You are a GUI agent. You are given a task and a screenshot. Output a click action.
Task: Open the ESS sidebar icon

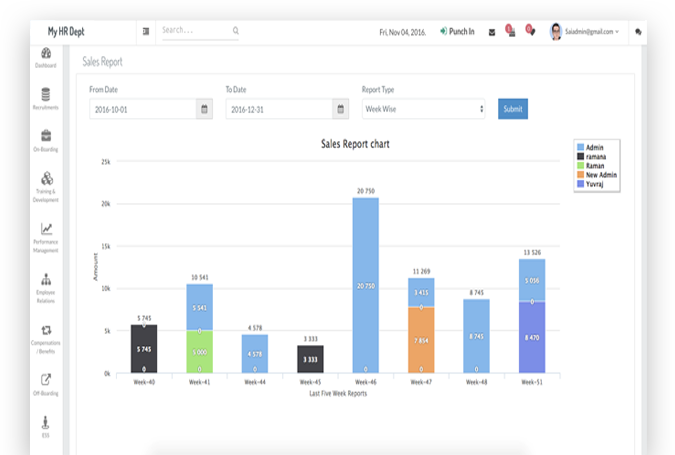[x=45, y=423]
